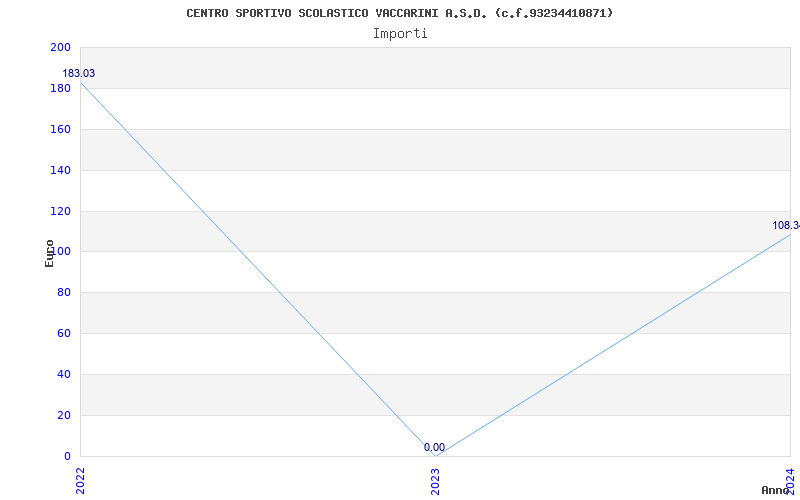Click the Importi subtitle
Screen dimensions: 800x500
[400, 34]
